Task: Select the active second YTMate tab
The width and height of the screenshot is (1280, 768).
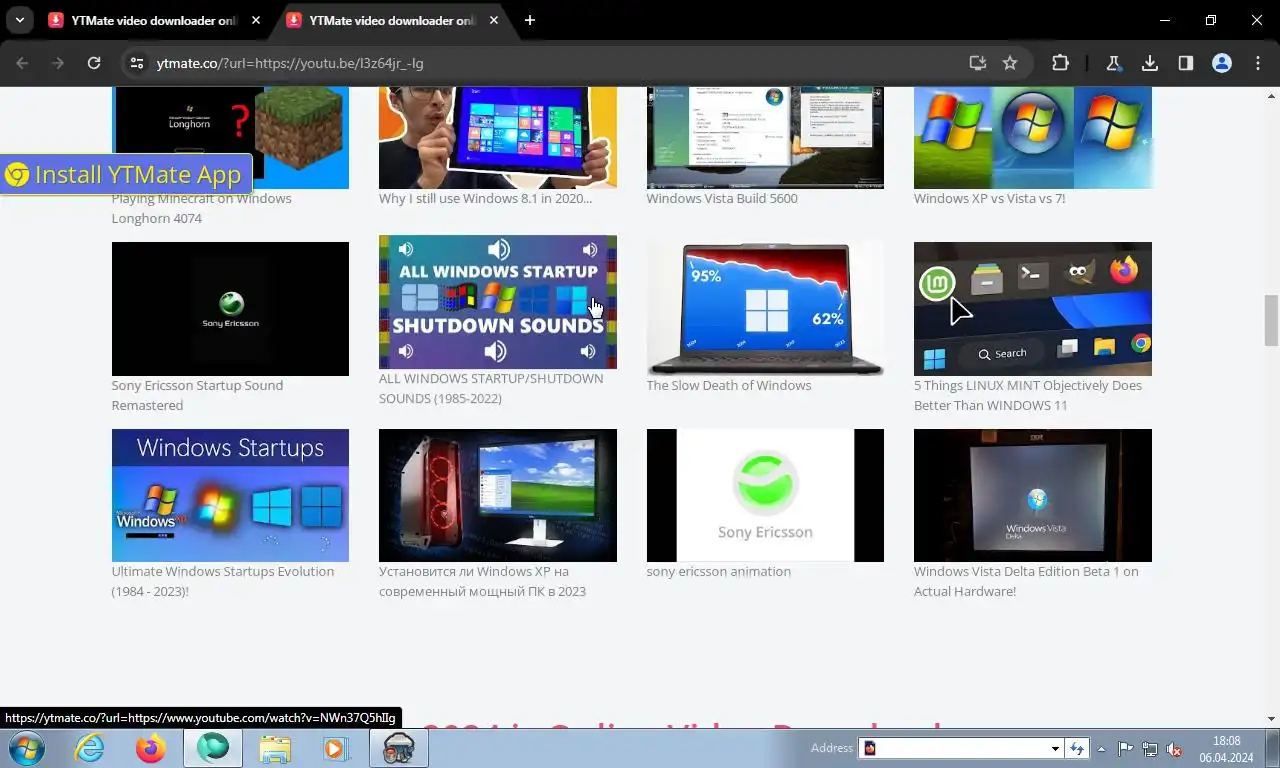Action: click(x=393, y=20)
